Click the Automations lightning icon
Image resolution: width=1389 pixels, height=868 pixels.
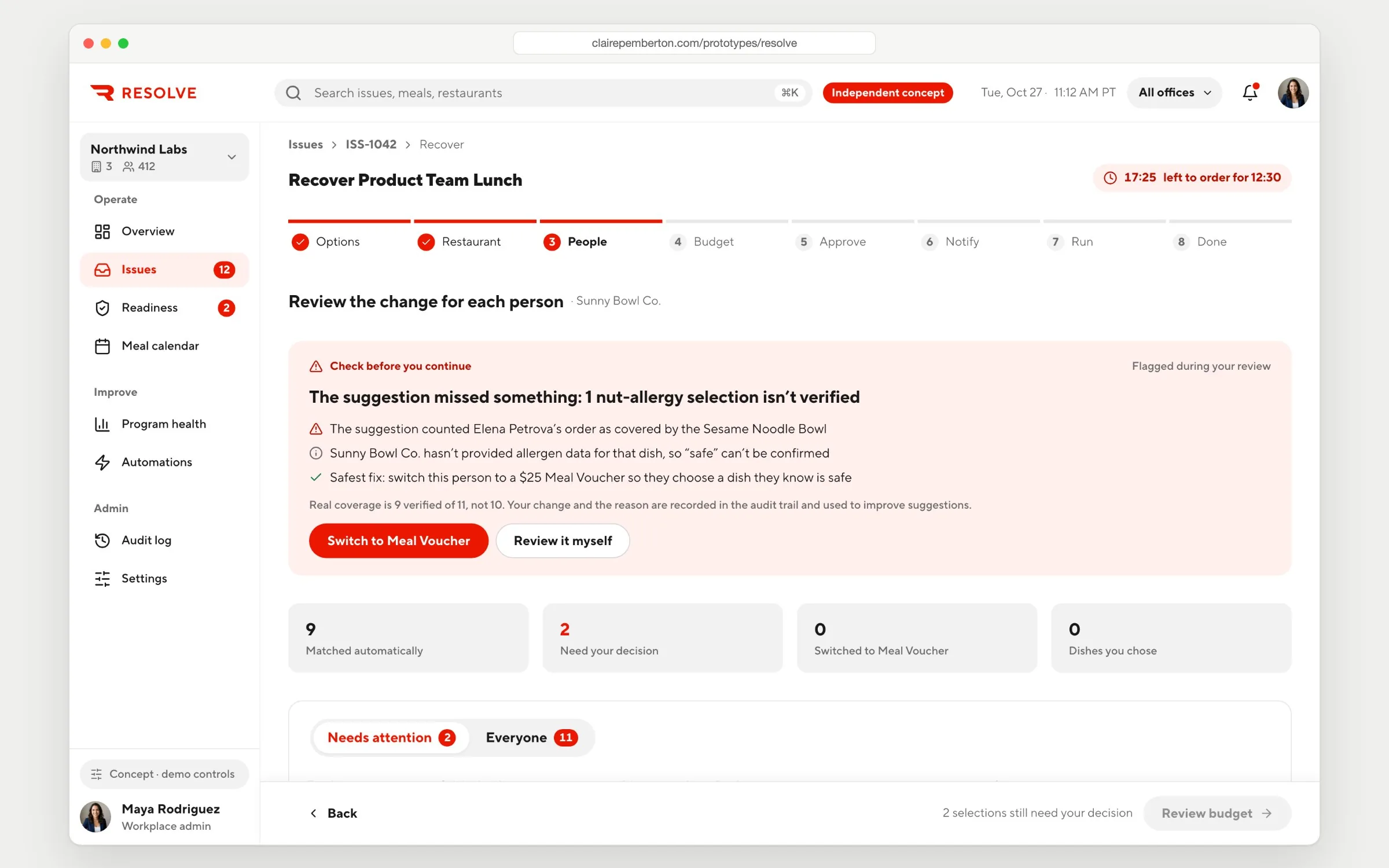point(102,462)
